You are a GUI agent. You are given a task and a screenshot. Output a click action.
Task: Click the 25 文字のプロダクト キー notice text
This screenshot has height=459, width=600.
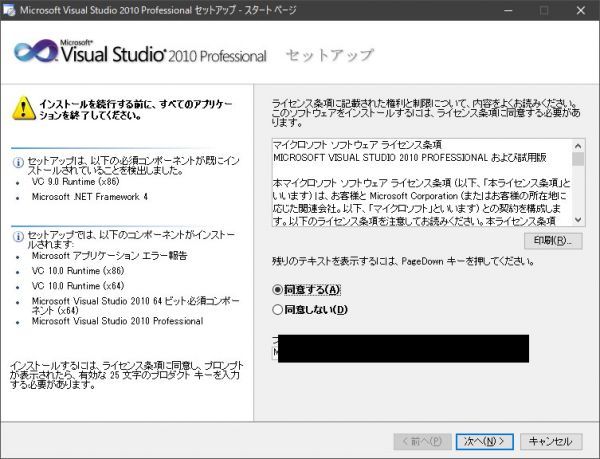tap(126, 375)
